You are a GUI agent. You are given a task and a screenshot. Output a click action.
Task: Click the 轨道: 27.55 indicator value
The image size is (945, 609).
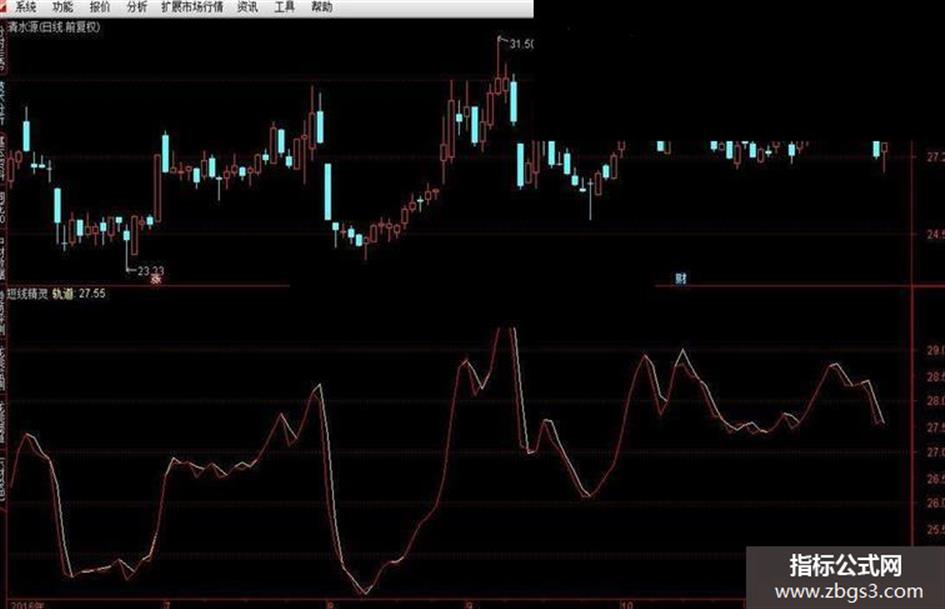pos(79,294)
